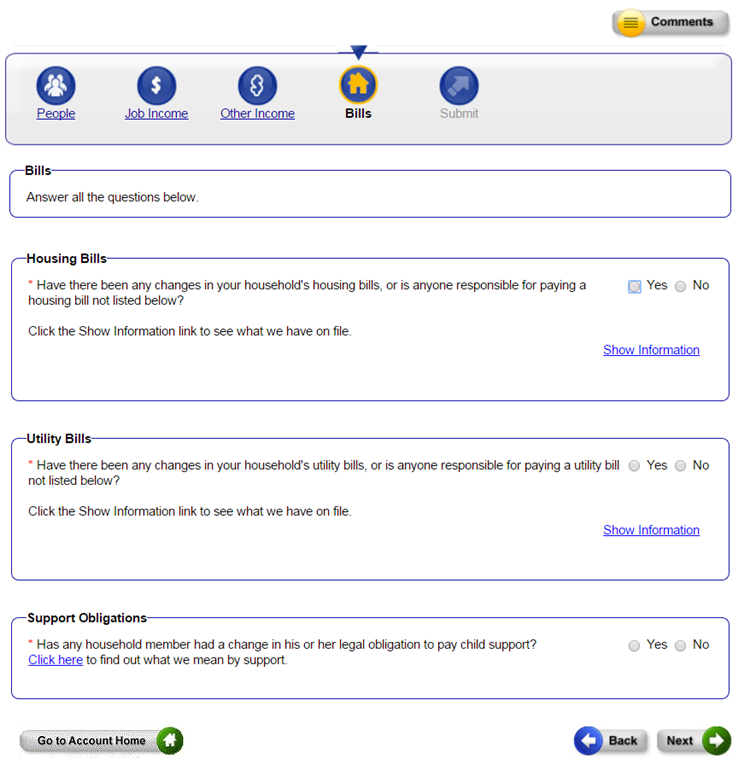Click the People step icon
The width and height of the screenshot is (750, 770).
56,86
